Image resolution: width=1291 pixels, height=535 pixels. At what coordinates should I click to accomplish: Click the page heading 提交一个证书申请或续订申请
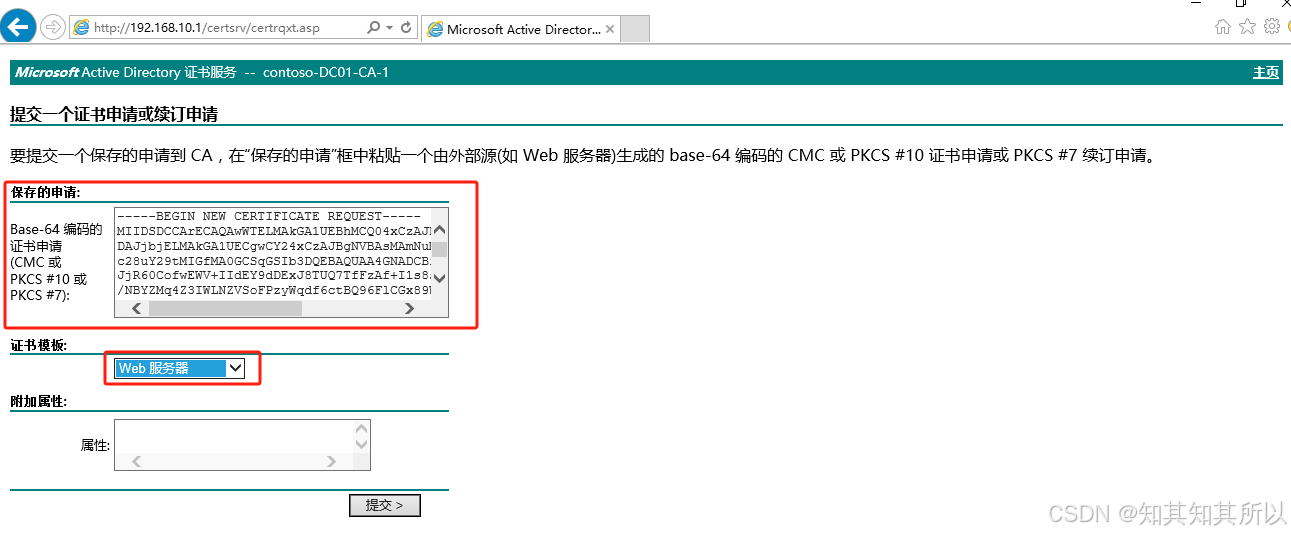pos(114,114)
